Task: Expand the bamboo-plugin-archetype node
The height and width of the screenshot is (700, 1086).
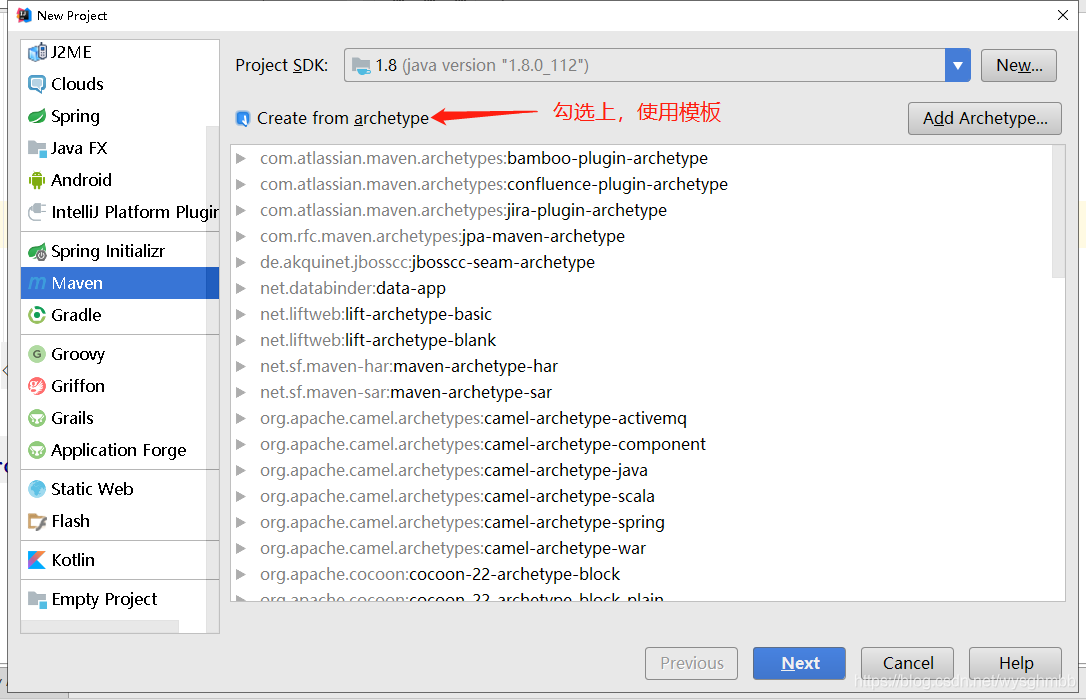Action: pos(241,159)
